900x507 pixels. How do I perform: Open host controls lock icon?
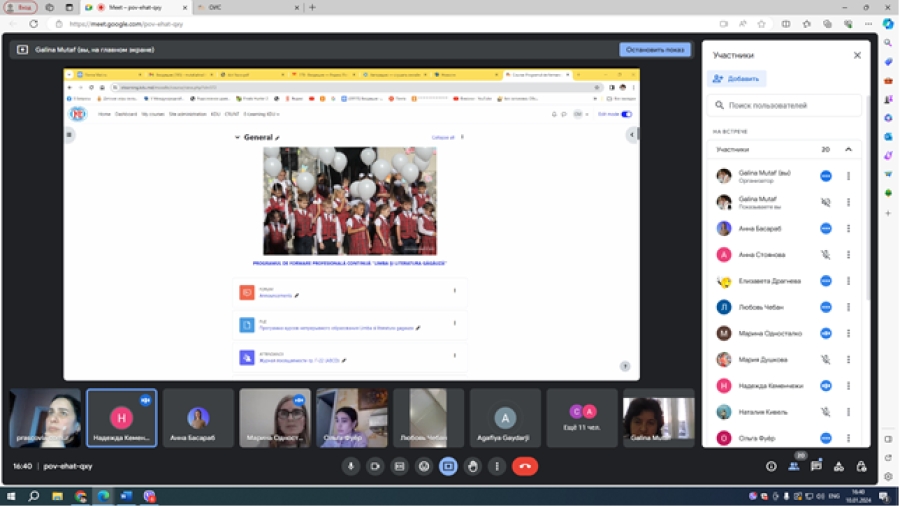tap(861, 466)
